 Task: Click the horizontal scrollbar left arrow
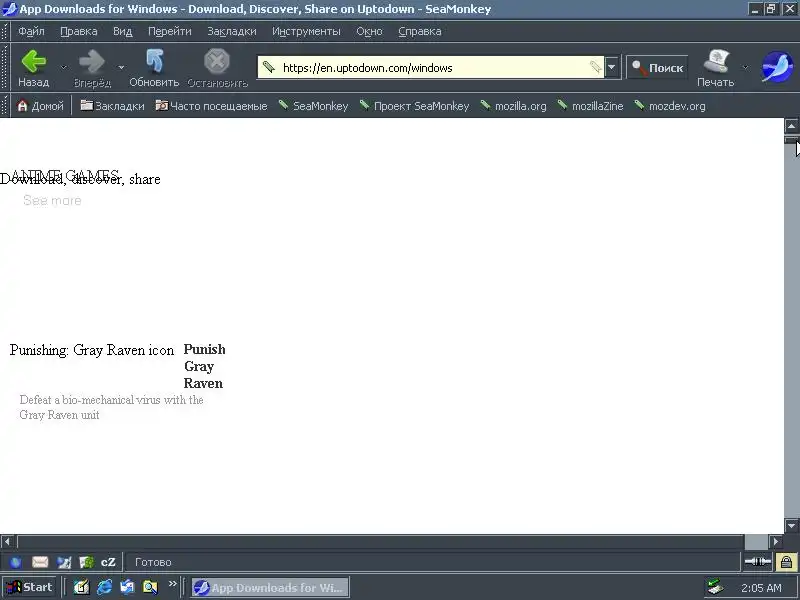[7, 541]
